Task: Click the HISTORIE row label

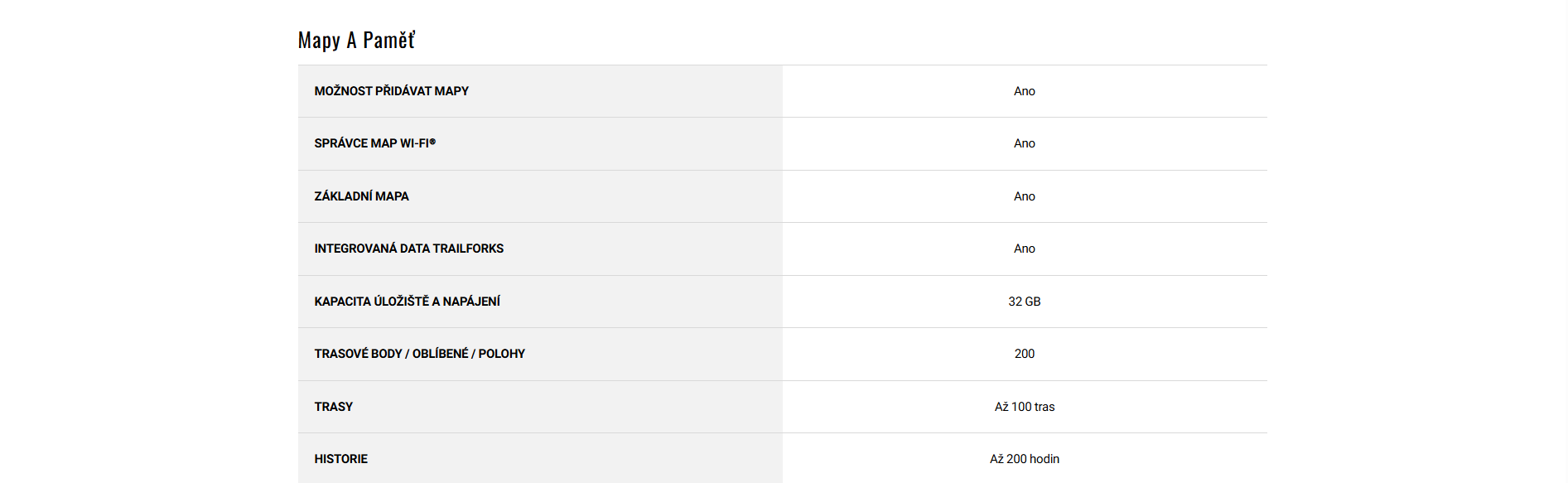Action: tap(340, 459)
